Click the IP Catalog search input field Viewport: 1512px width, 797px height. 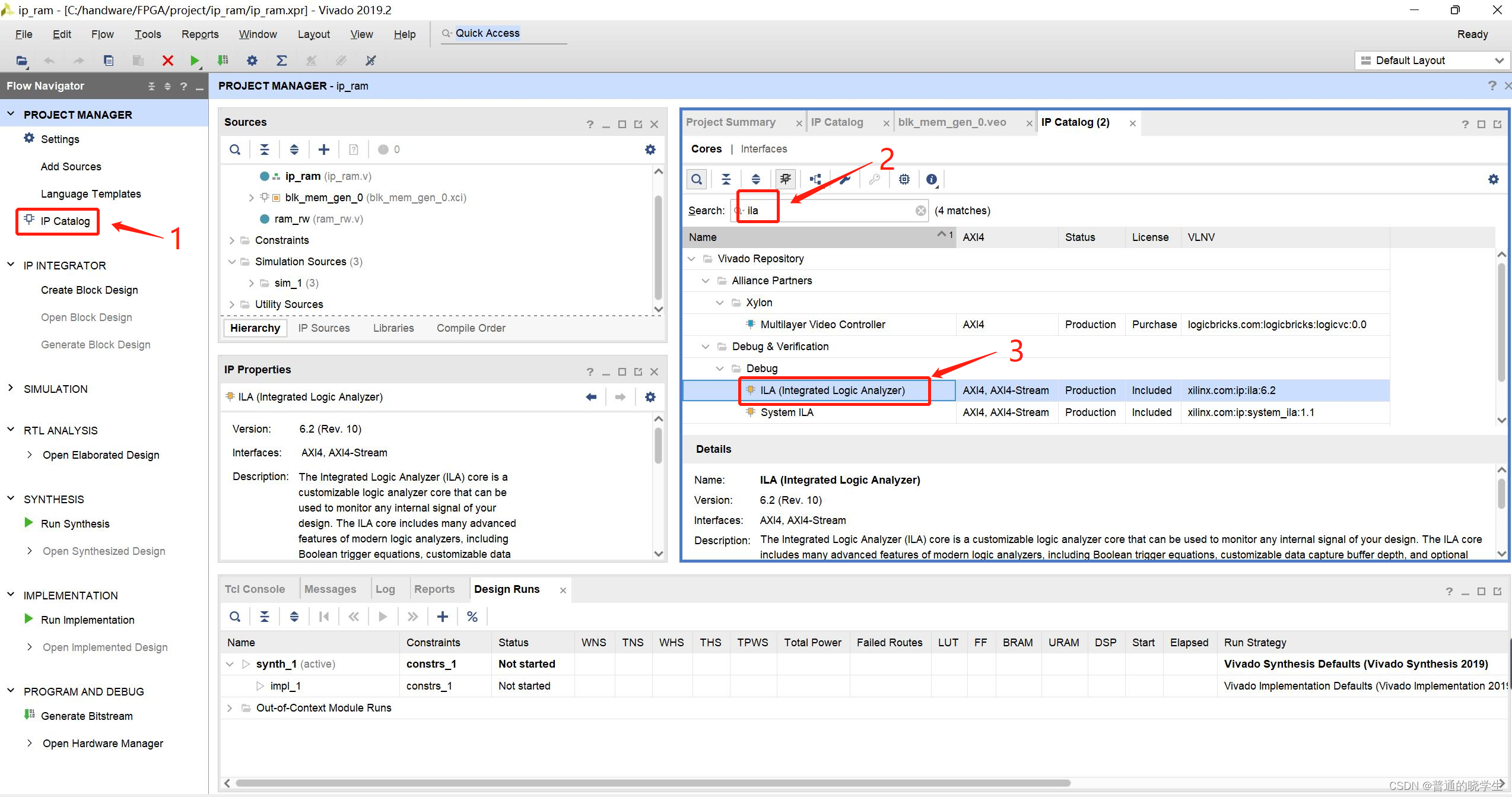(829, 211)
